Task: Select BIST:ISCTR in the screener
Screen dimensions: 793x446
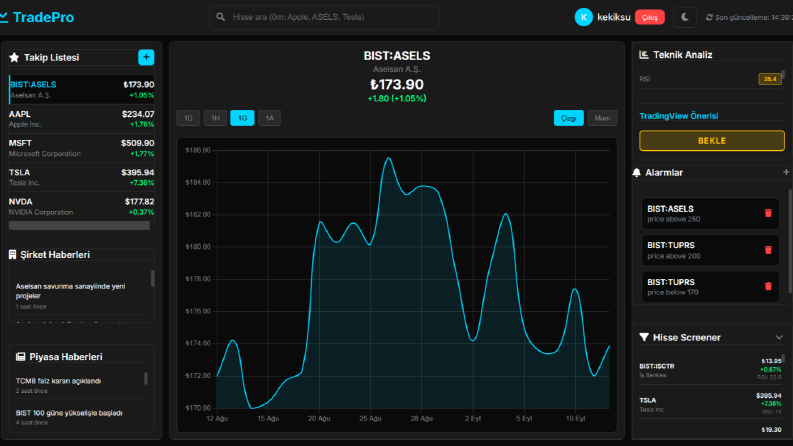Action: 710,370
